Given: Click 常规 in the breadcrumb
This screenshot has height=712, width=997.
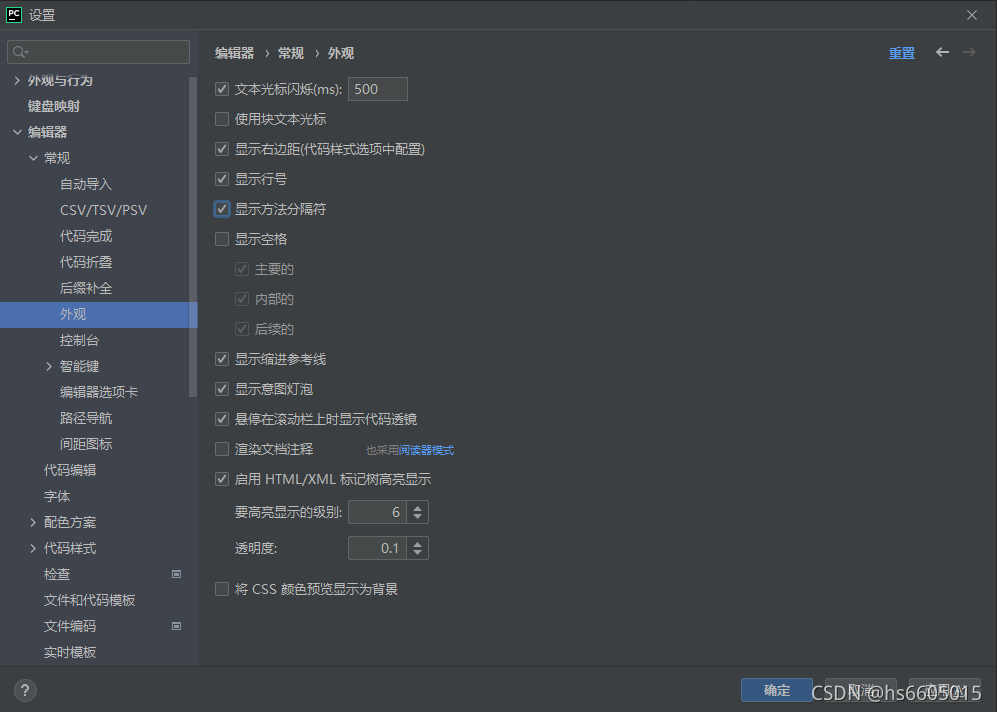Looking at the screenshot, I should pyautogui.click(x=291, y=53).
